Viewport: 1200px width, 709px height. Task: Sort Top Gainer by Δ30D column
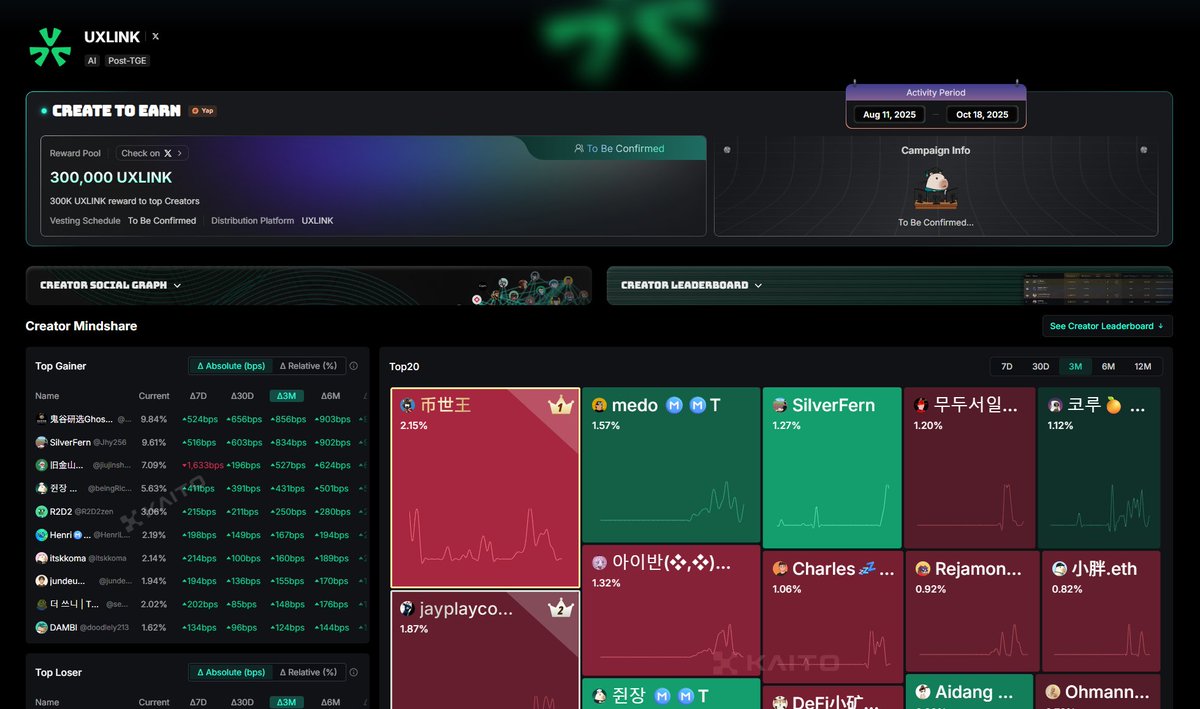coord(243,396)
